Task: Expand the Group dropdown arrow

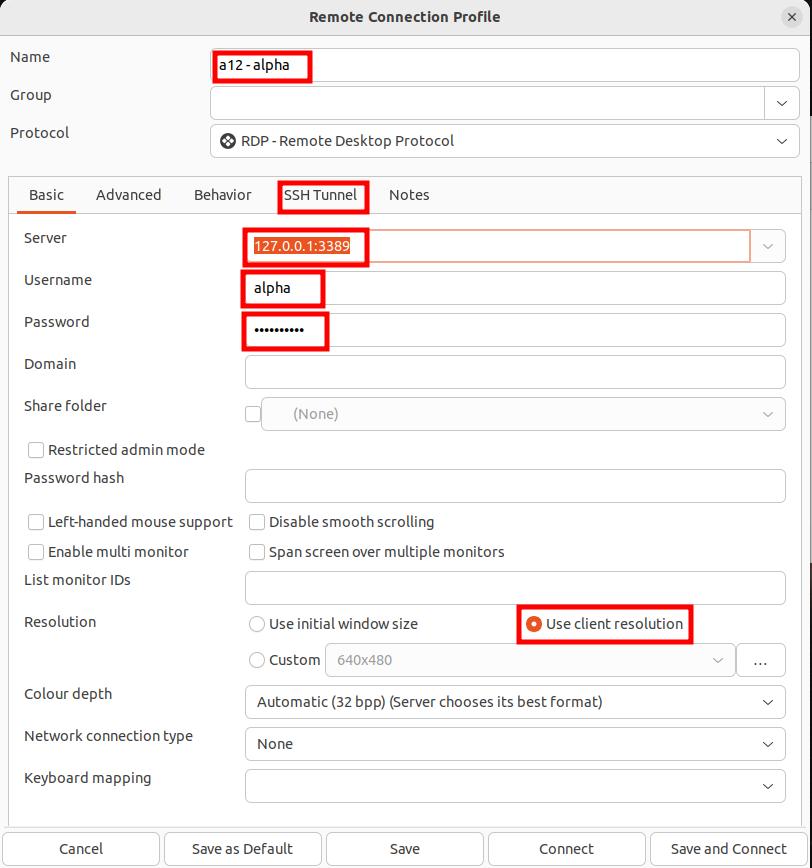Action: pos(781,103)
